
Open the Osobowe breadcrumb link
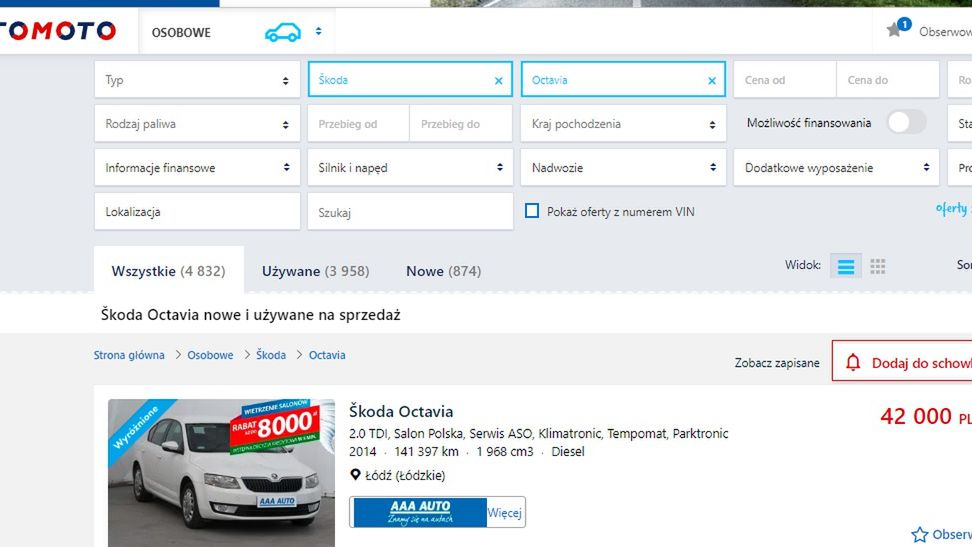(x=210, y=355)
